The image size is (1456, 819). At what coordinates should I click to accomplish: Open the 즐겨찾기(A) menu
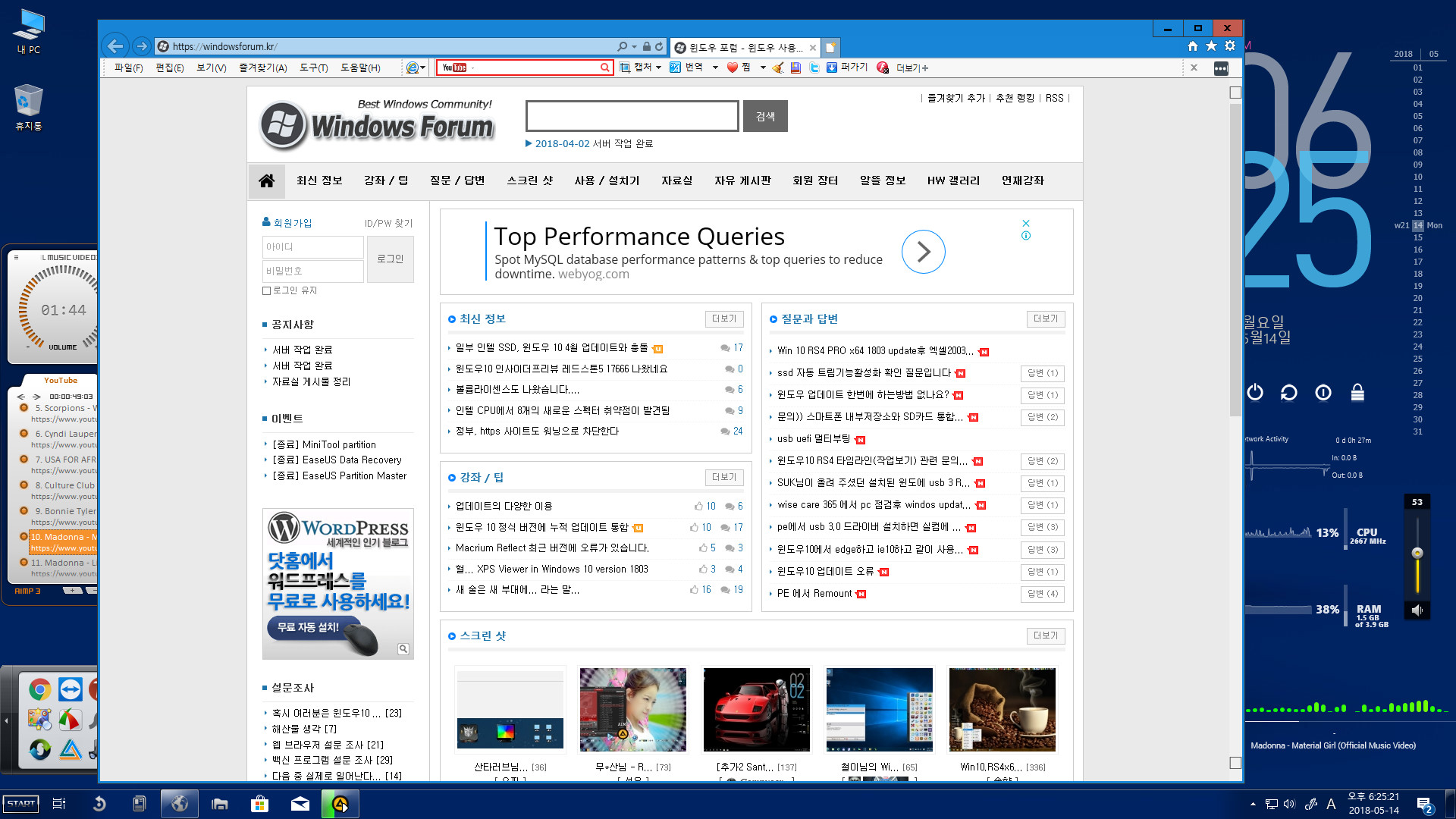pos(263,67)
